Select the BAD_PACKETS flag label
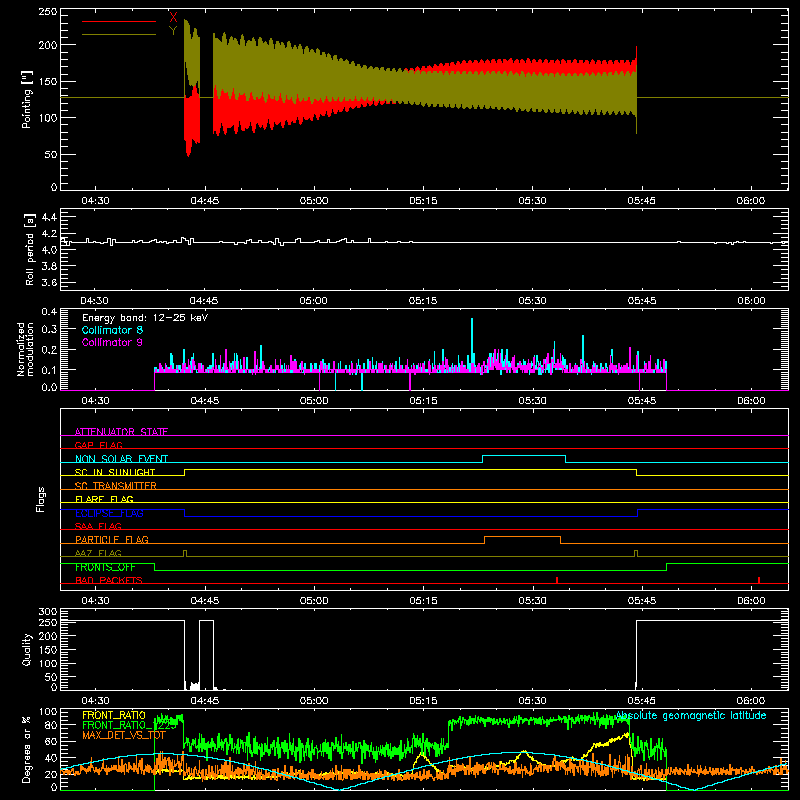 (x=109, y=580)
